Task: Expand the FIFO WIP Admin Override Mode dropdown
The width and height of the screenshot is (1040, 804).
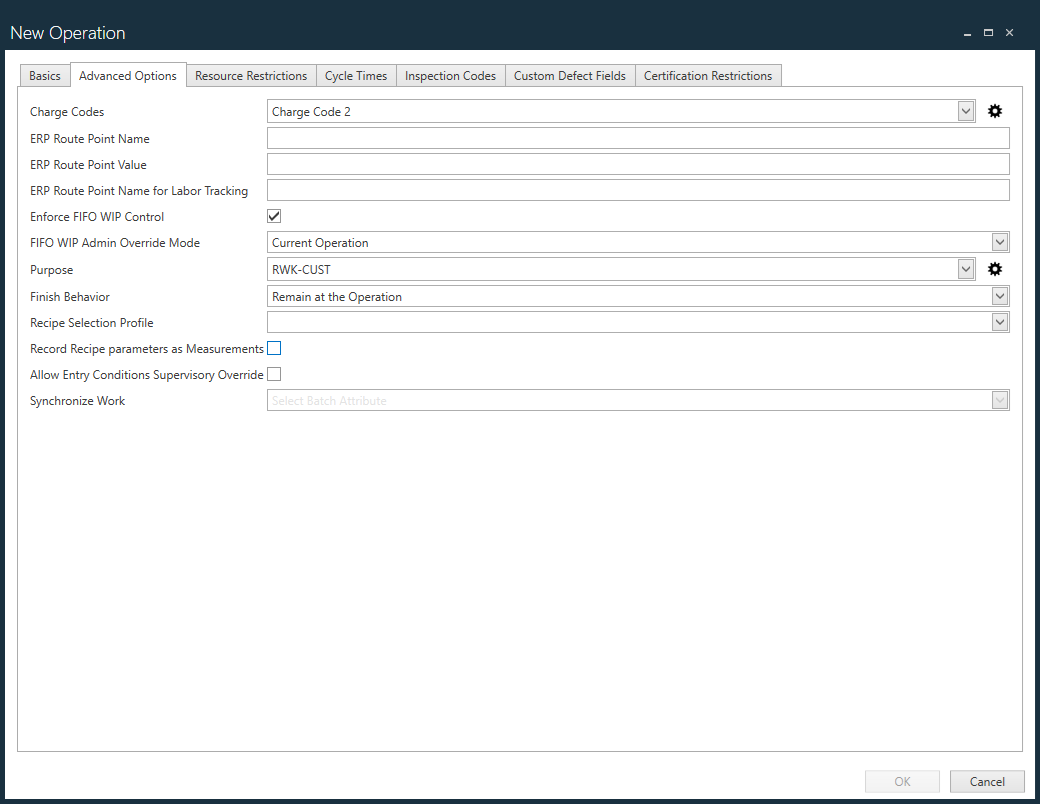Action: (x=1000, y=241)
